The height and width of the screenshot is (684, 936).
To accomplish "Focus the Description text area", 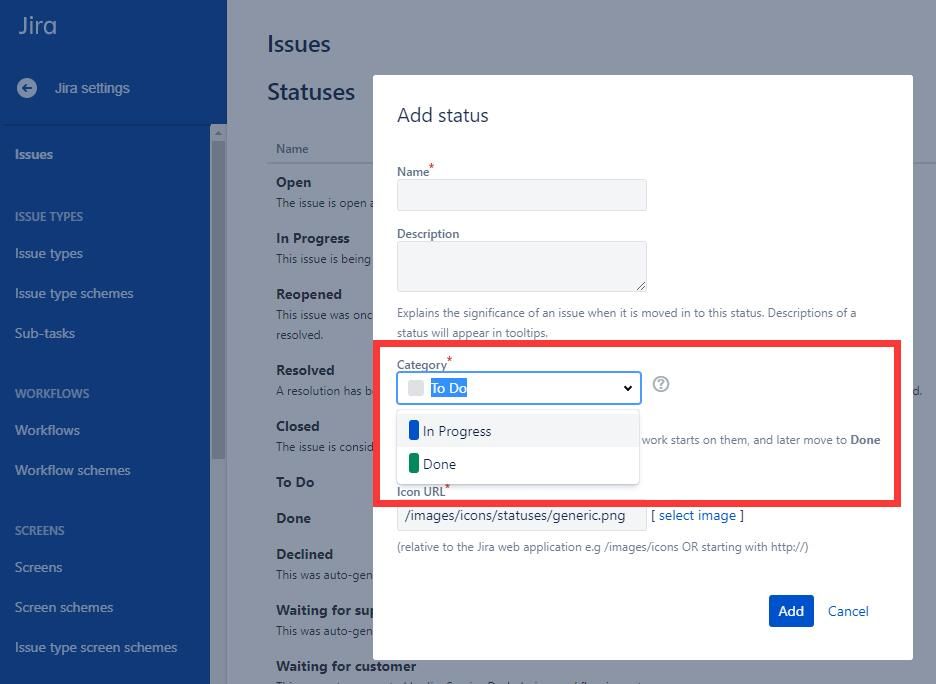I will (521, 266).
